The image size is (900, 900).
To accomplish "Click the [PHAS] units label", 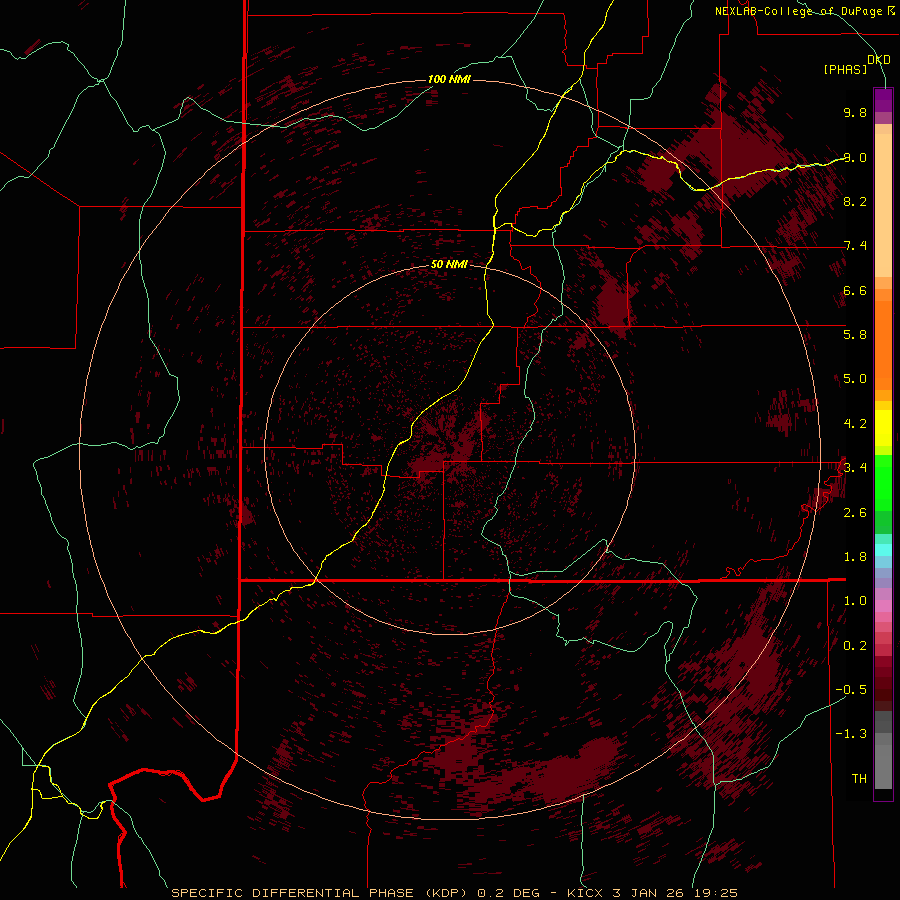I will tap(845, 69).
